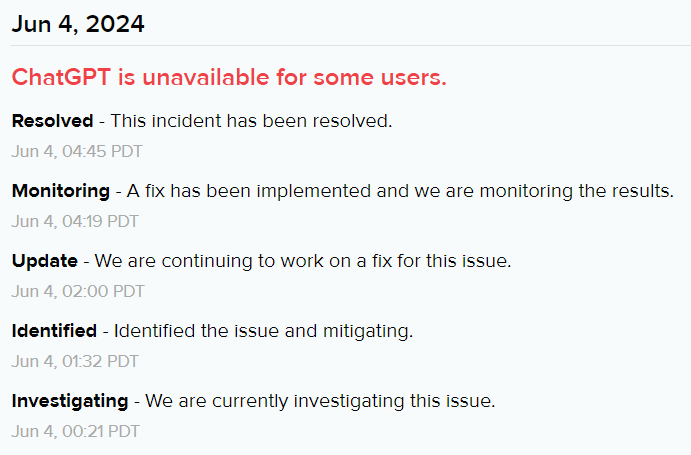Click the 'Jun 4, 02:00 PDT' timestamp
Image resolution: width=691 pixels, height=455 pixels.
tap(77, 291)
